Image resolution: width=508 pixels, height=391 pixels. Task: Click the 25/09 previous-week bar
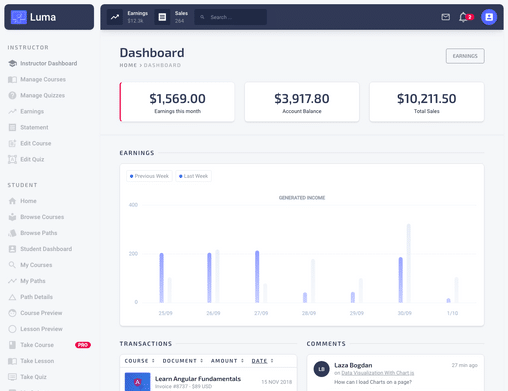(161, 278)
